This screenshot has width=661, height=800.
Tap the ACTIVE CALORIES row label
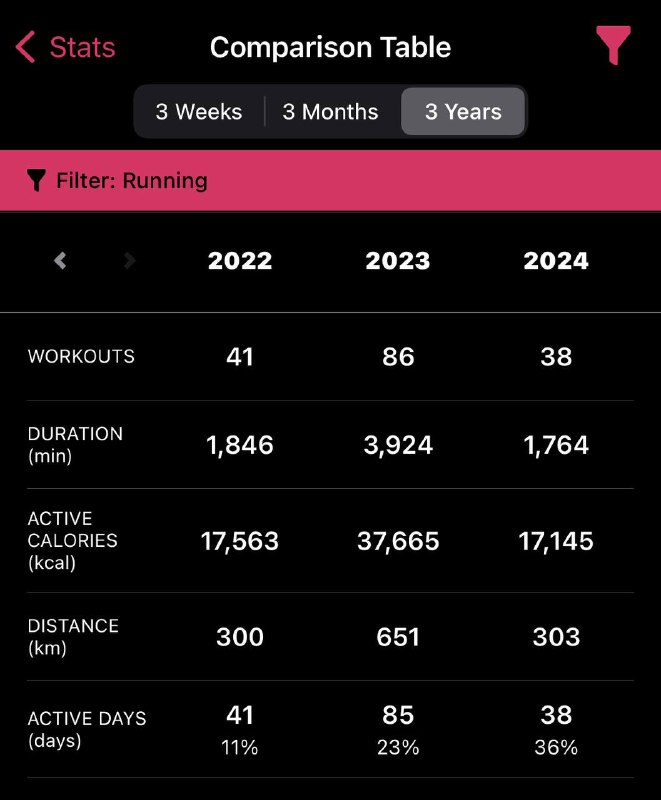click(72, 540)
